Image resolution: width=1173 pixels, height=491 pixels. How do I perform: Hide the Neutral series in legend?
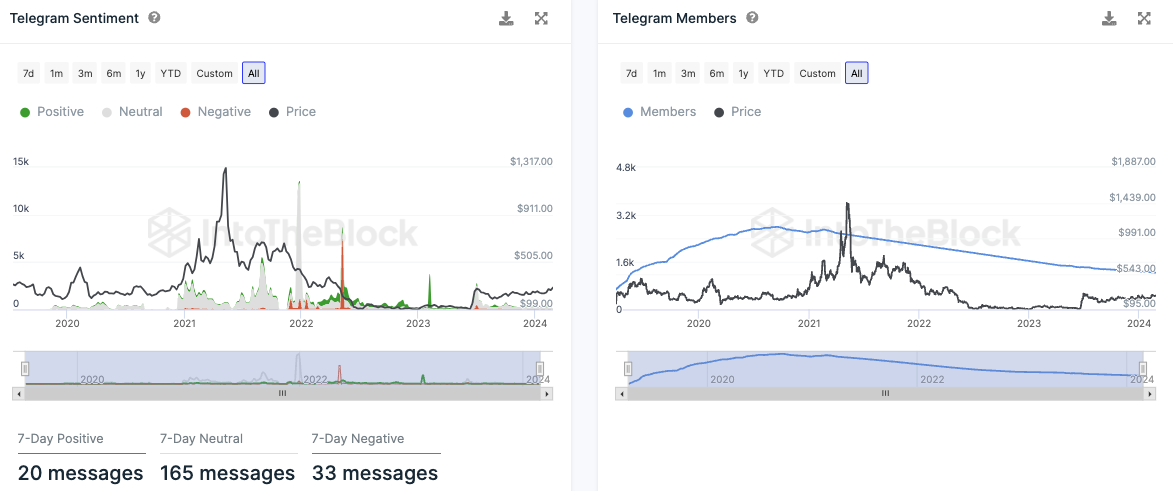coord(132,112)
